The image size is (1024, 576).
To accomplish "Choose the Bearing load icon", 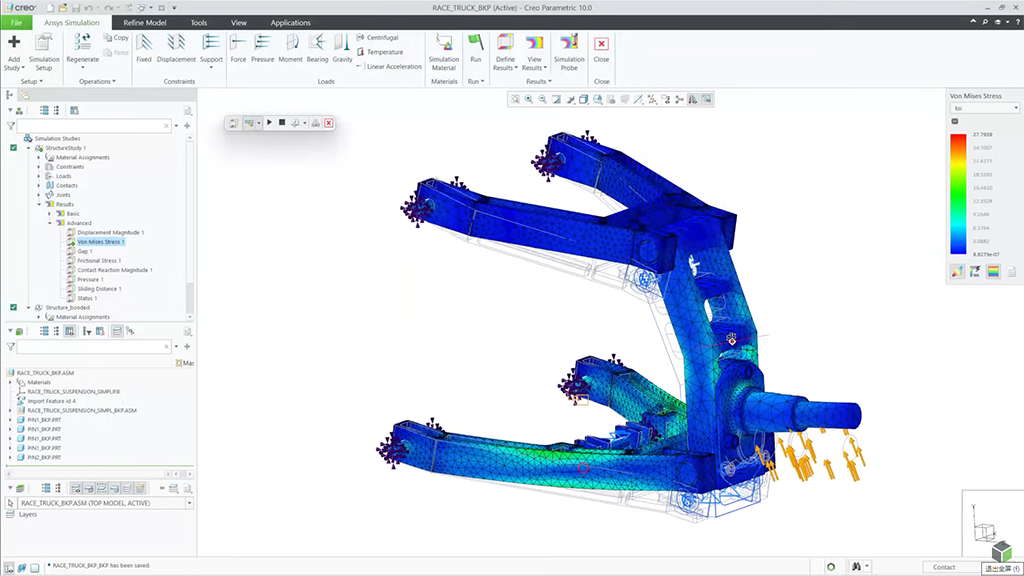I will tap(317, 42).
